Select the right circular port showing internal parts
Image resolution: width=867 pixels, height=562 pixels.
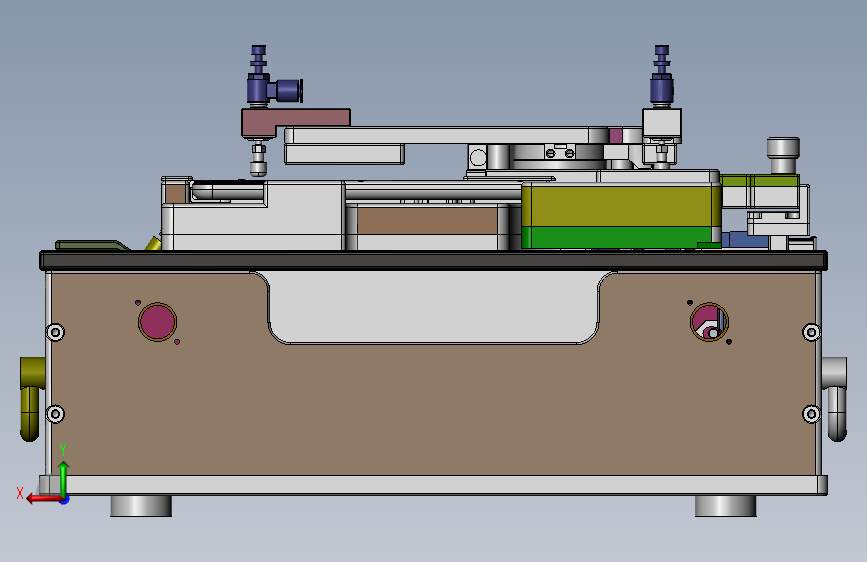709,322
